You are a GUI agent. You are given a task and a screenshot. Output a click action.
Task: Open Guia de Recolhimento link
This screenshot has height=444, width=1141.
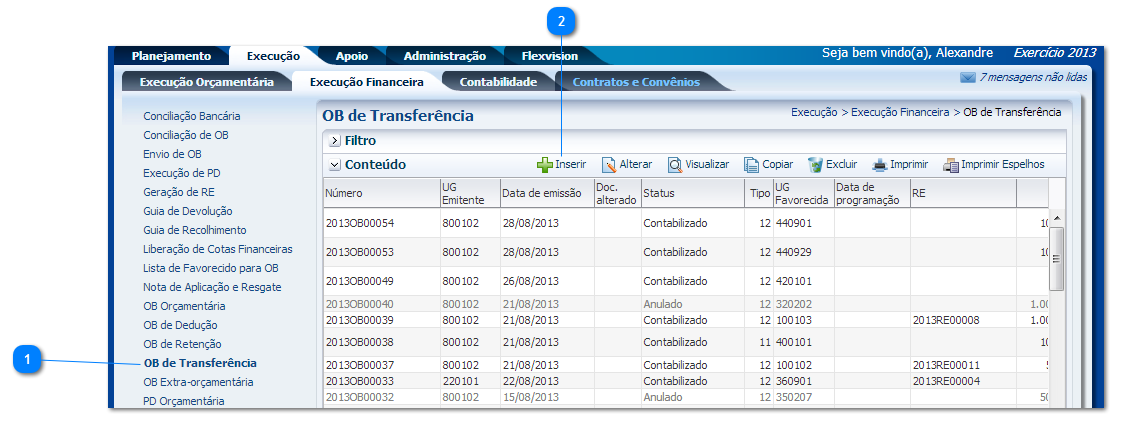tap(194, 230)
